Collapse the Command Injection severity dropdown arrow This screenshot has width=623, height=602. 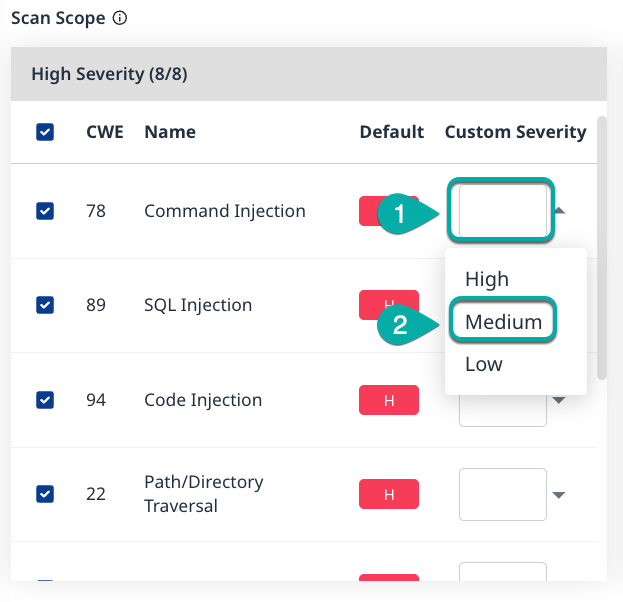(x=560, y=211)
